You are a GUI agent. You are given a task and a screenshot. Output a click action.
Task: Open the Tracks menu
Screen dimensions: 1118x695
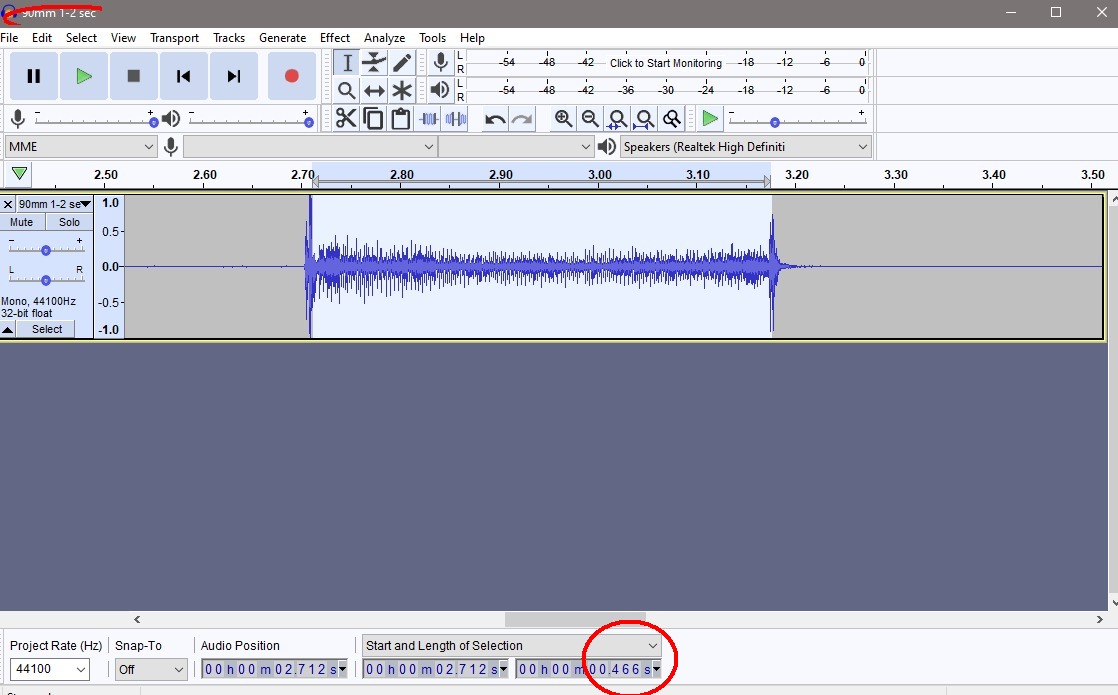pyautogui.click(x=229, y=38)
